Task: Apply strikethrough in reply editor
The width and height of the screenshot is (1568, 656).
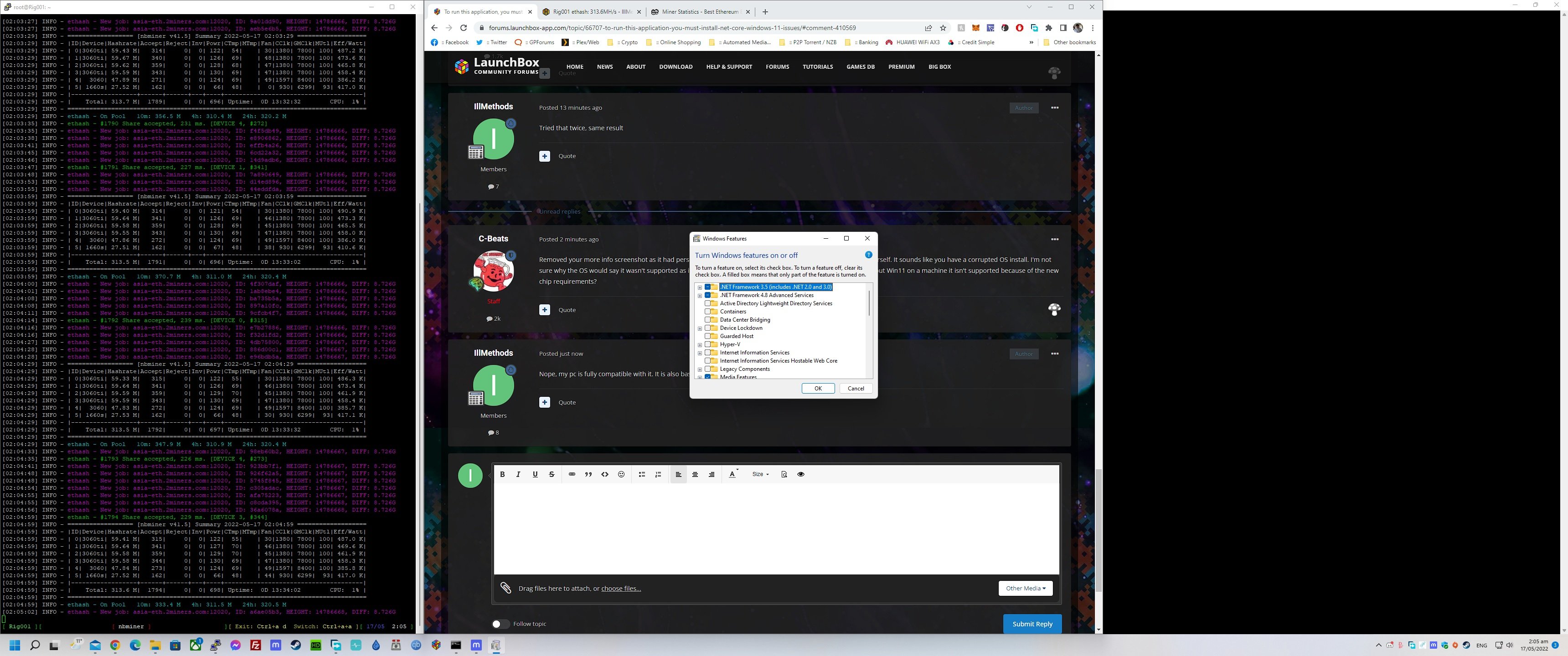Action: 552,474
